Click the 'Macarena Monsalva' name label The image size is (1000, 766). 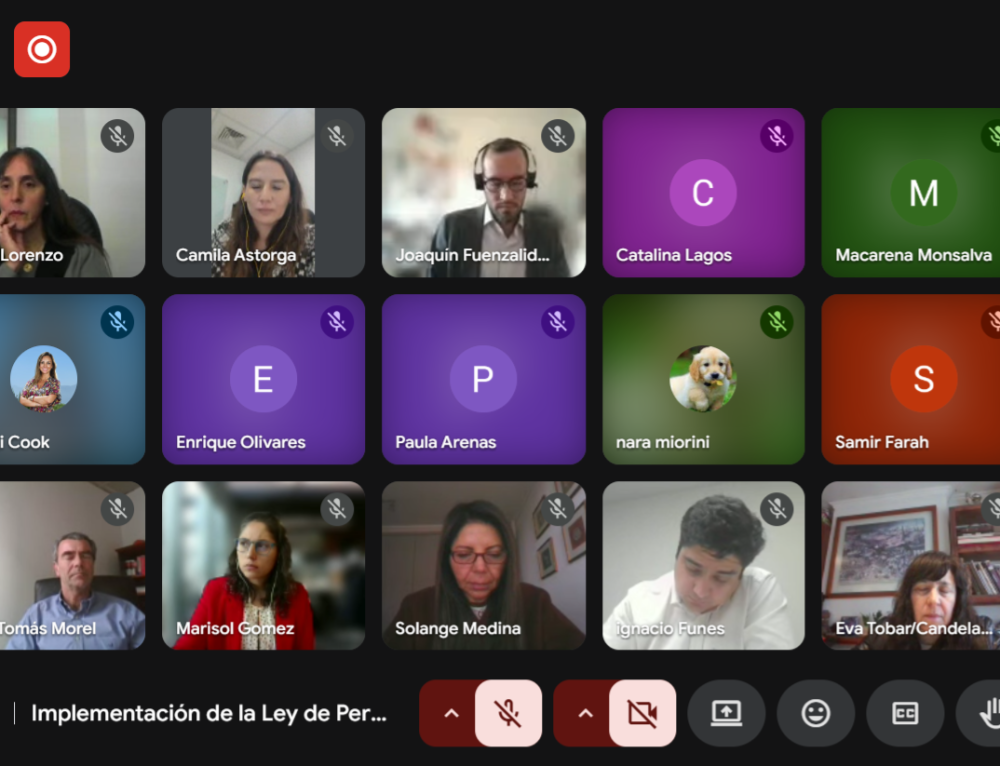coord(913,255)
